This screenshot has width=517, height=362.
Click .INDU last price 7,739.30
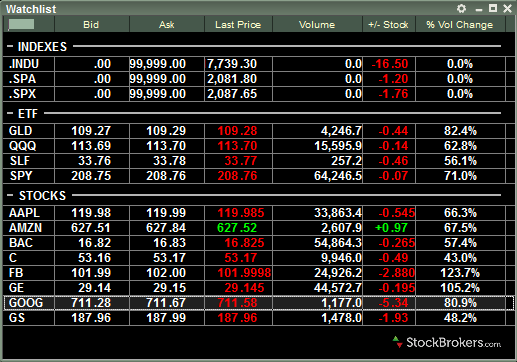click(x=232, y=64)
